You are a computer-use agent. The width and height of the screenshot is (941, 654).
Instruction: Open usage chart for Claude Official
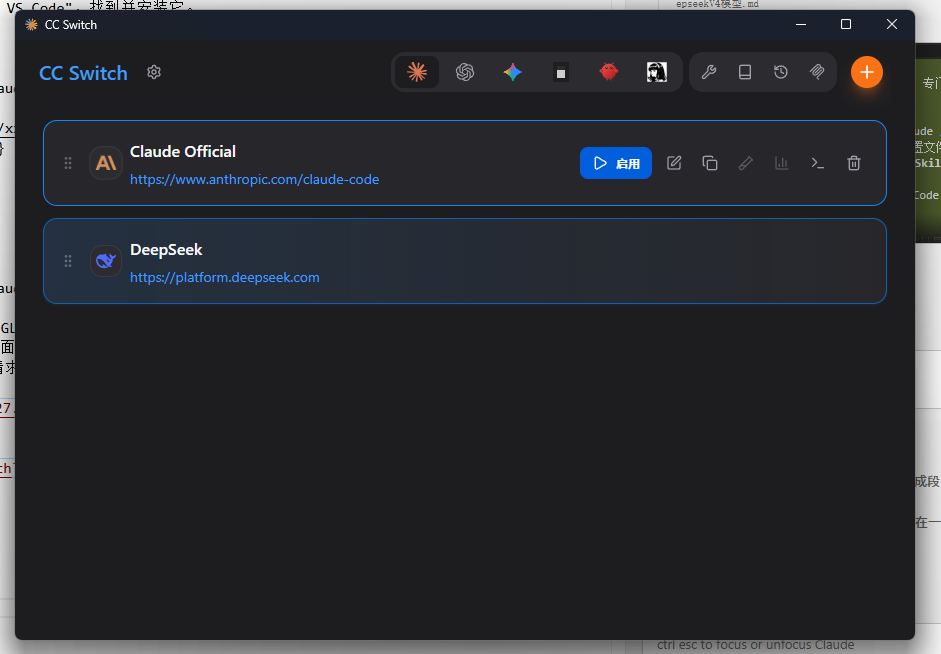coord(781,163)
